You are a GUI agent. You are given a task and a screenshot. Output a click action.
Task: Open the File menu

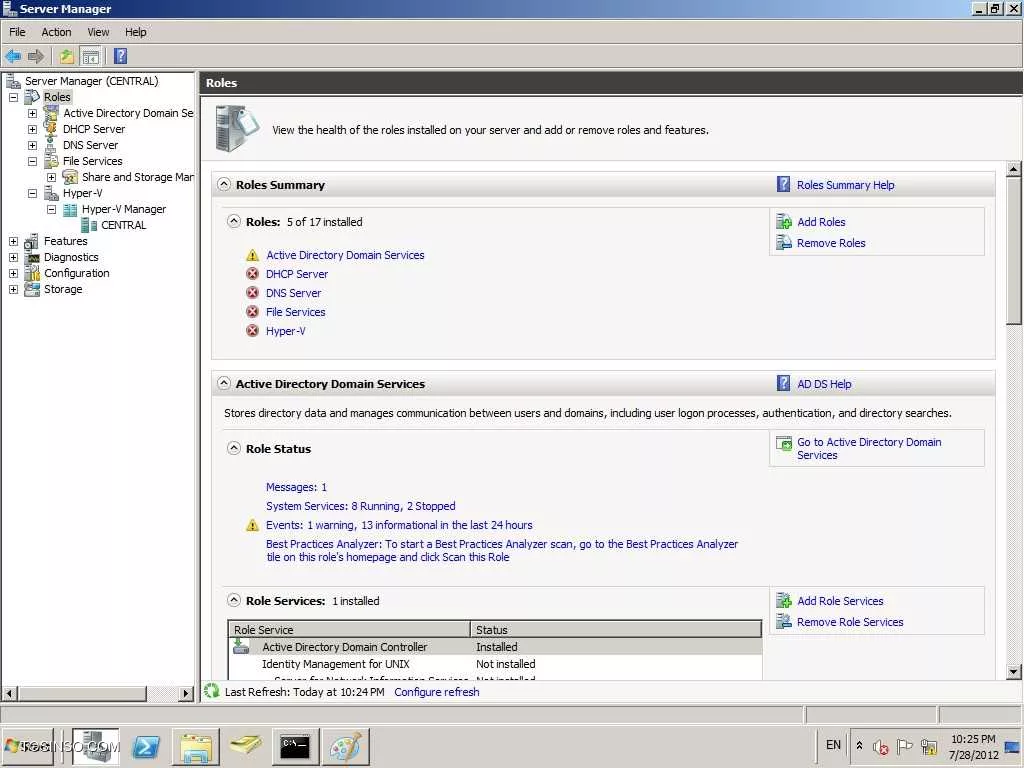coord(17,32)
